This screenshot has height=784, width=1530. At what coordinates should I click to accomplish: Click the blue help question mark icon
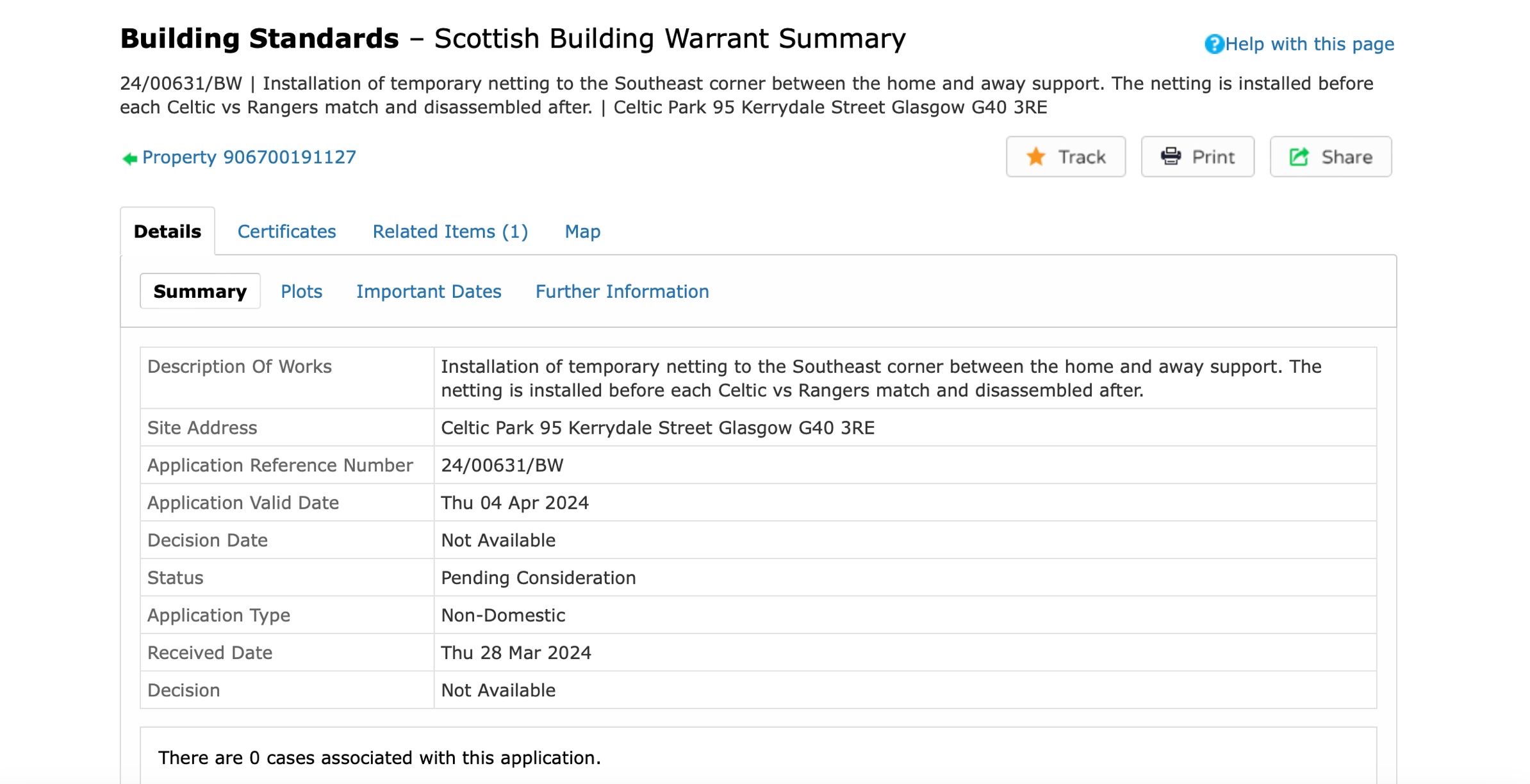pyautogui.click(x=1213, y=44)
